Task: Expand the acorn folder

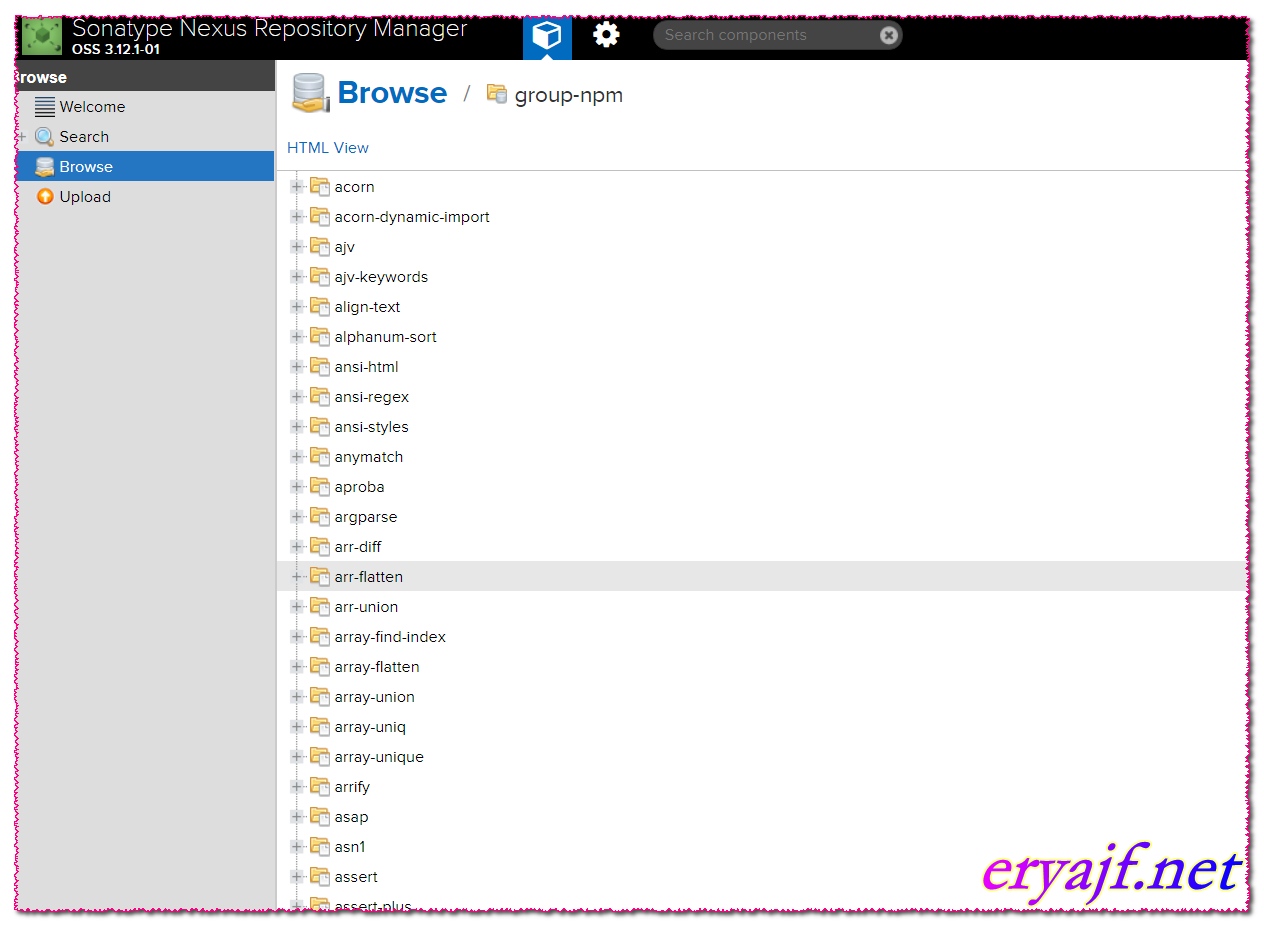Action: pyautogui.click(x=297, y=187)
